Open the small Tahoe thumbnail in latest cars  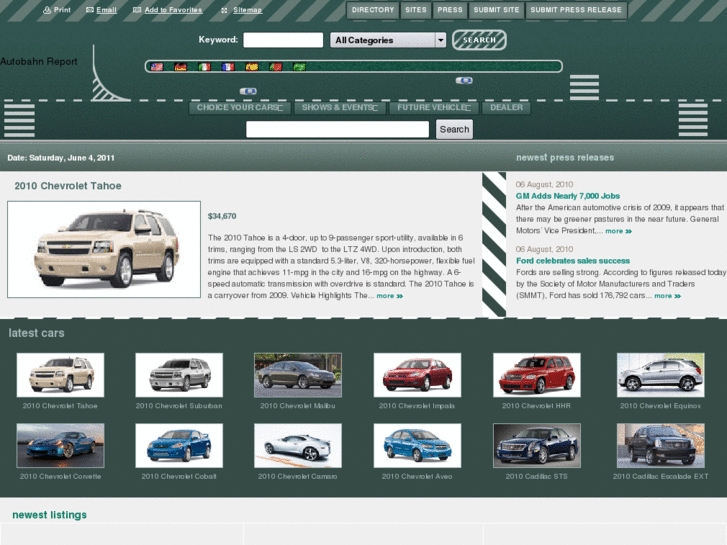60,375
